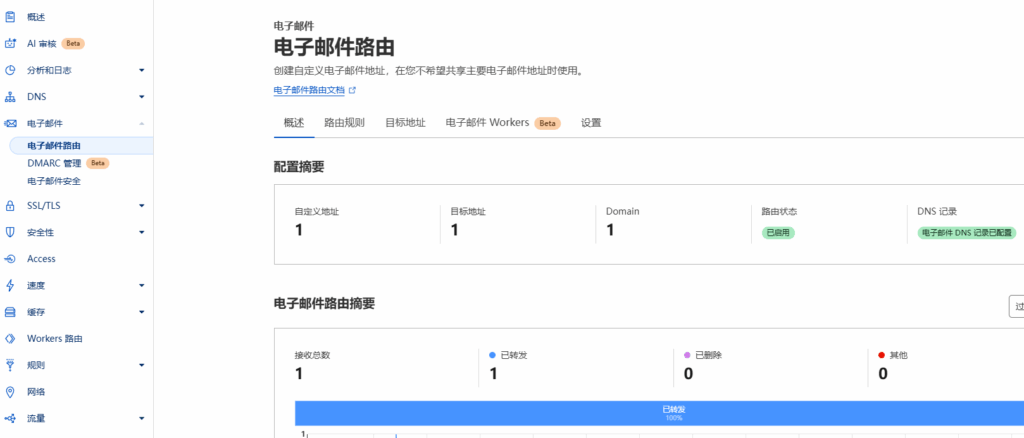Click the AI 审核 sidebar icon

[10, 43]
